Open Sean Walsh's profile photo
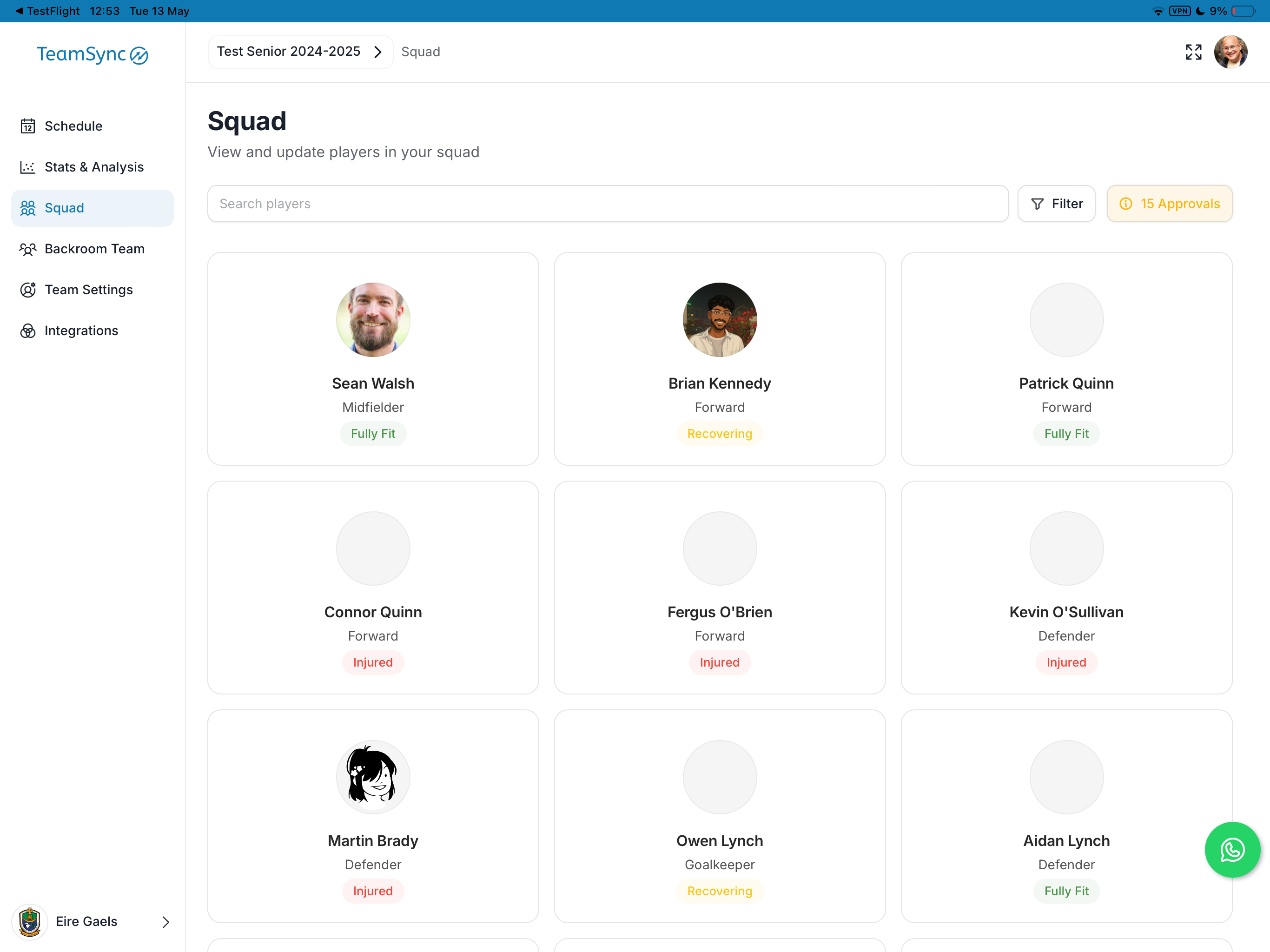 (x=373, y=319)
